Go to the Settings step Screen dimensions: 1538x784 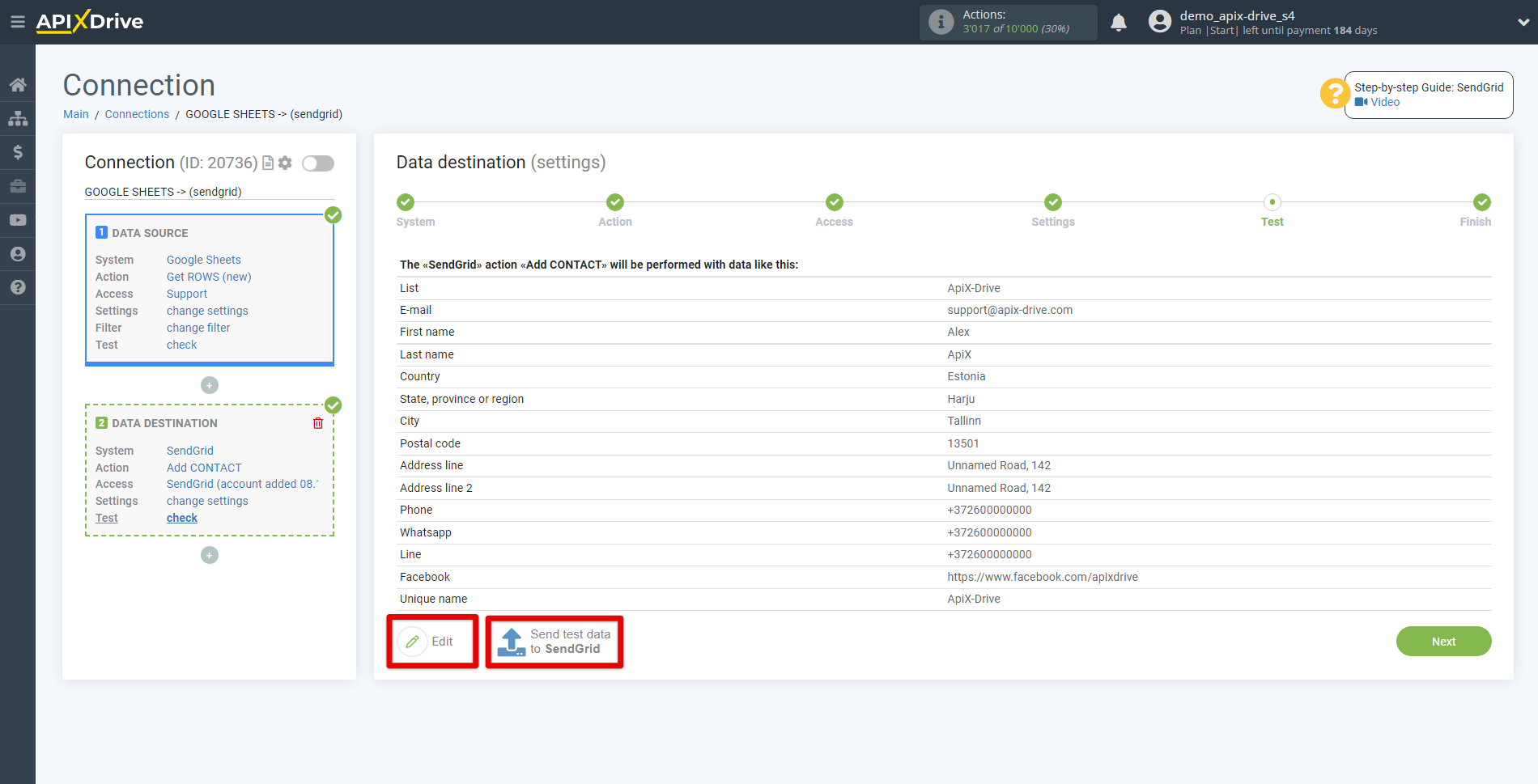click(1053, 211)
